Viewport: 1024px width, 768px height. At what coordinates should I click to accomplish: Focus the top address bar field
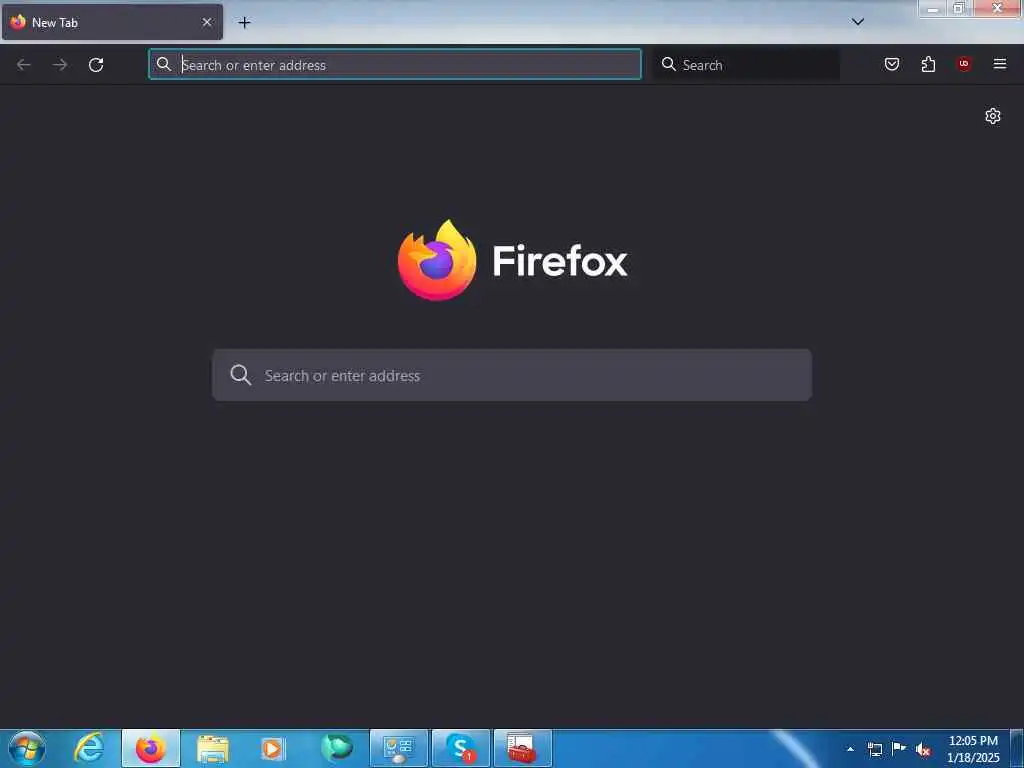(x=395, y=64)
